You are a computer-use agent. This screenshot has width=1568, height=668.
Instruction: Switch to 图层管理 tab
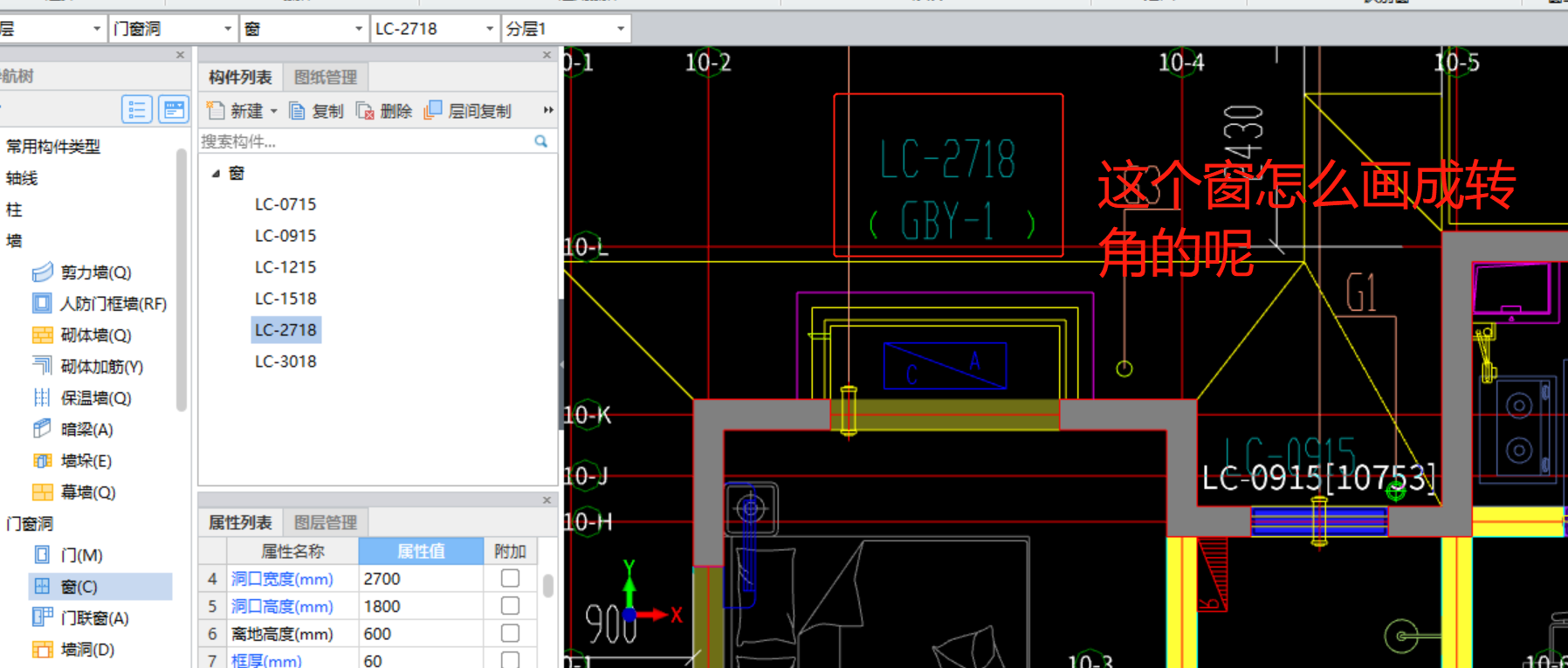tap(326, 522)
